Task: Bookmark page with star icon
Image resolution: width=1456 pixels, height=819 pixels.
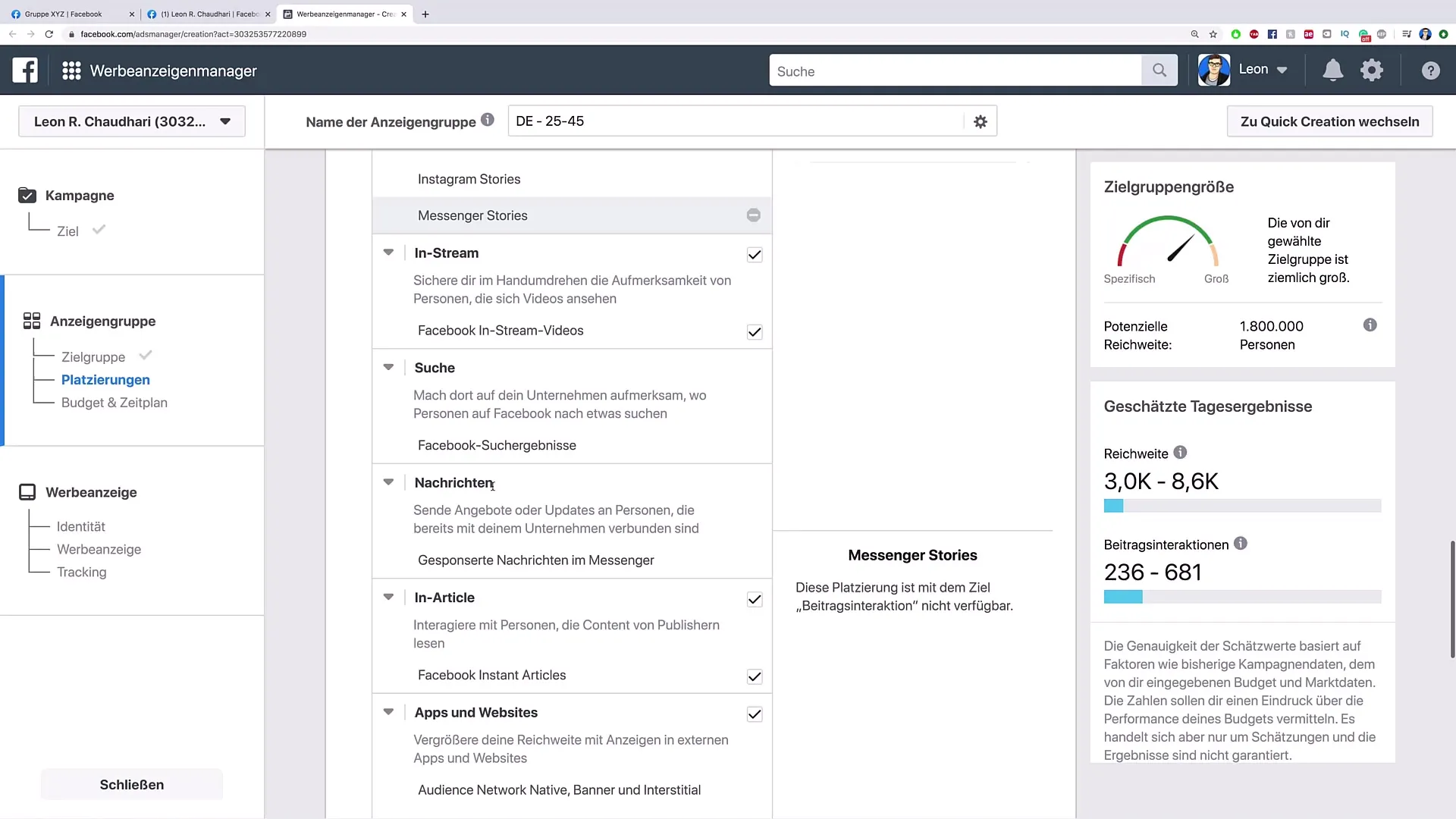Action: pos(1213,34)
